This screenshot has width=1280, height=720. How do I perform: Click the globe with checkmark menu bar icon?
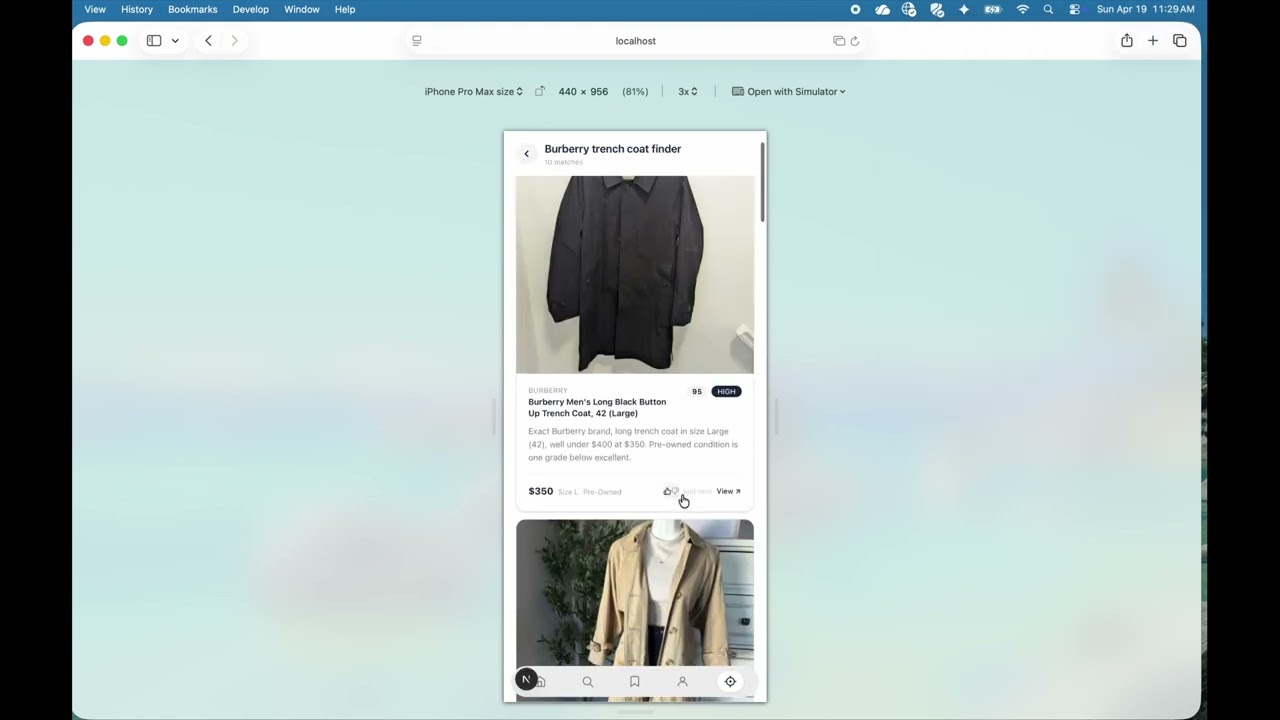(x=909, y=9)
